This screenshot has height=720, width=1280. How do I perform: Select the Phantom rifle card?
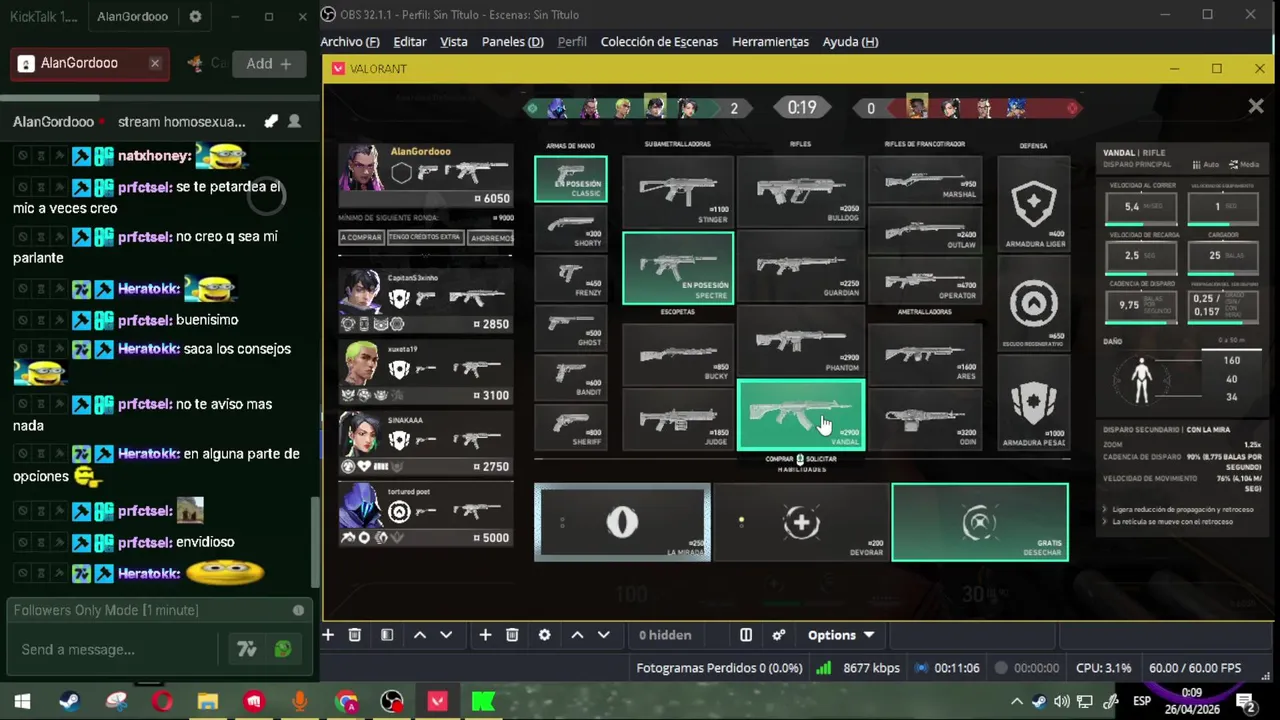click(800, 342)
